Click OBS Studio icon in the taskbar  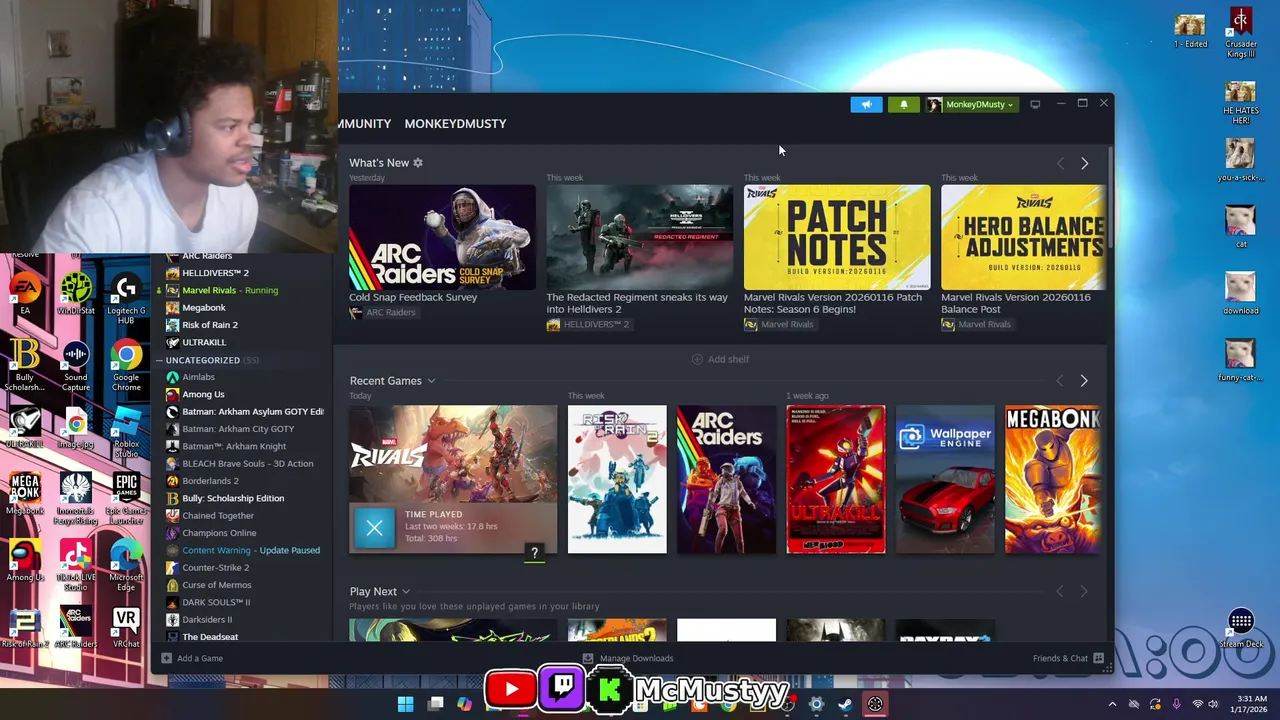coord(875,704)
